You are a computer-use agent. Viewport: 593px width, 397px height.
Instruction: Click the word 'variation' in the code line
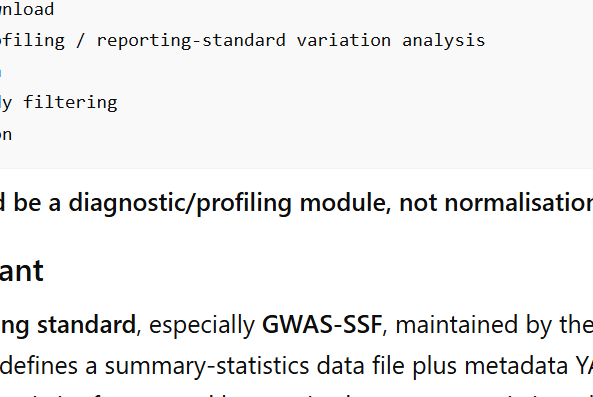coord(343,40)
